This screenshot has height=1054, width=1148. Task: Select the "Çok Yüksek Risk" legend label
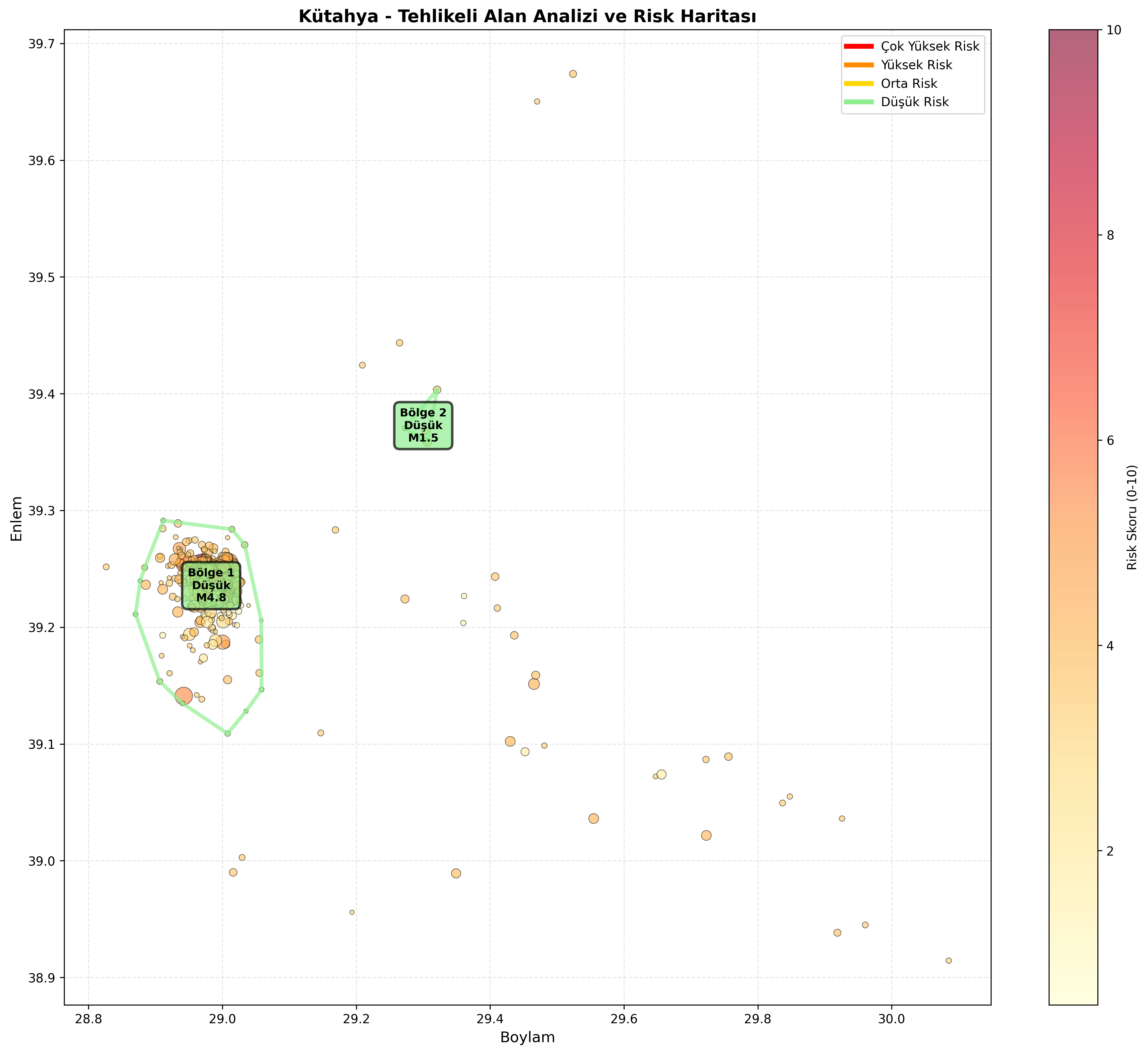(x=930, y=47)
